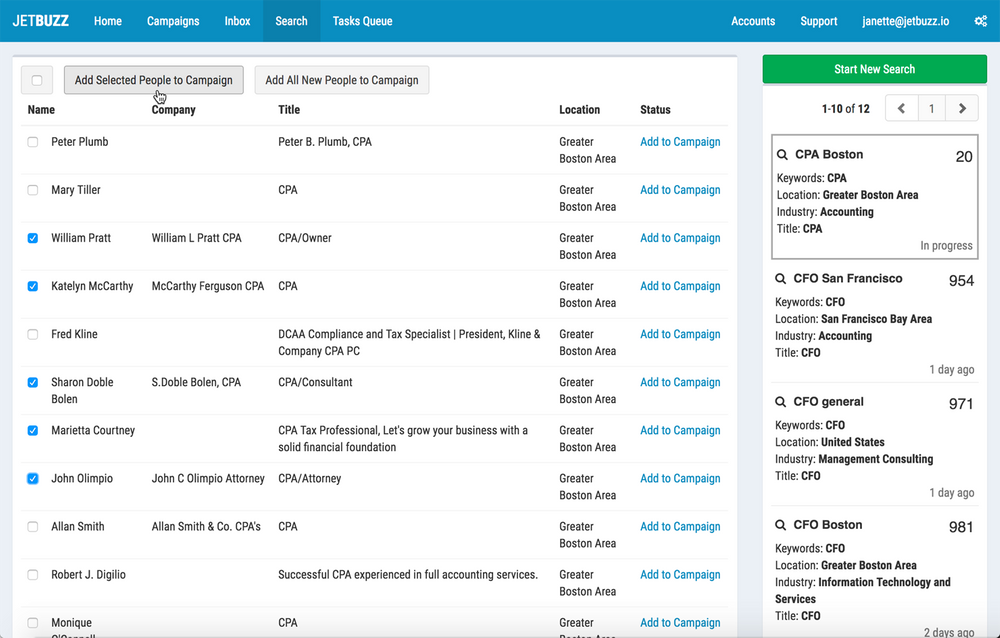This screenshot has width=1000, height=638.
Task: Open the Accounts menu
Action: tap(753, 20)
